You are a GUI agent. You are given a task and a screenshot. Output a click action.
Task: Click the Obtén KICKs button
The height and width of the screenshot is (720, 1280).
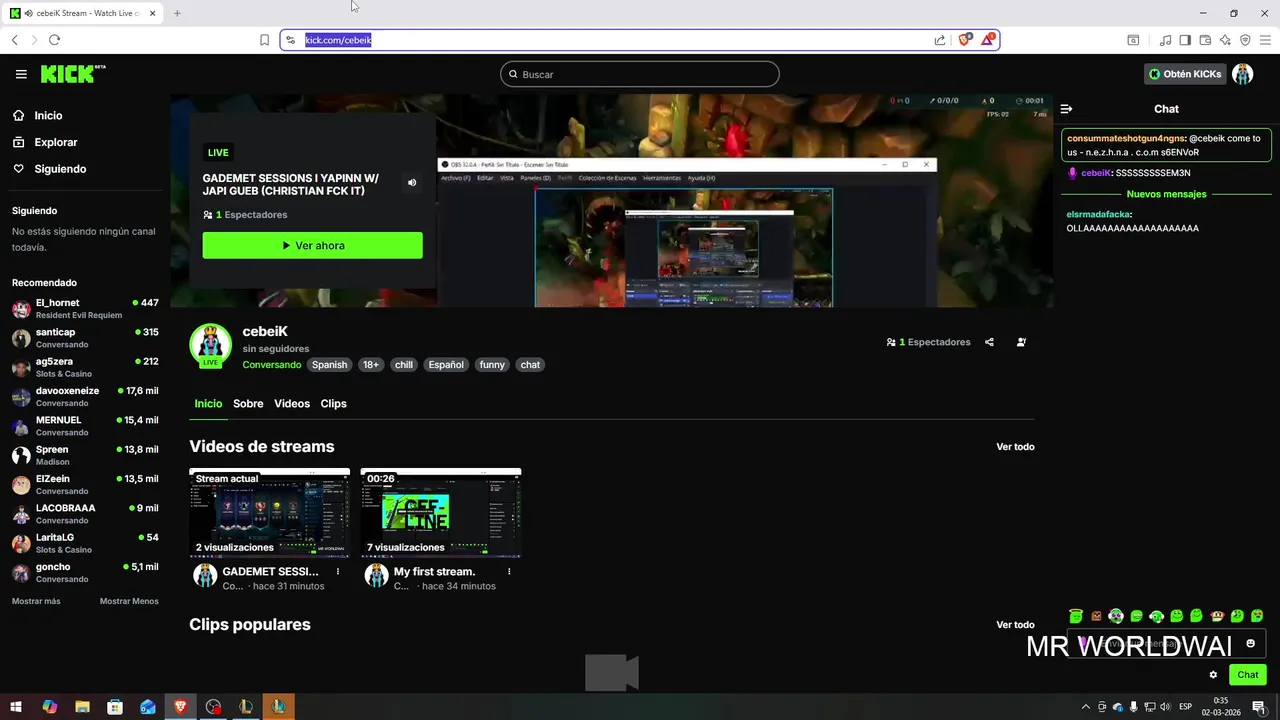[1185, 74]
